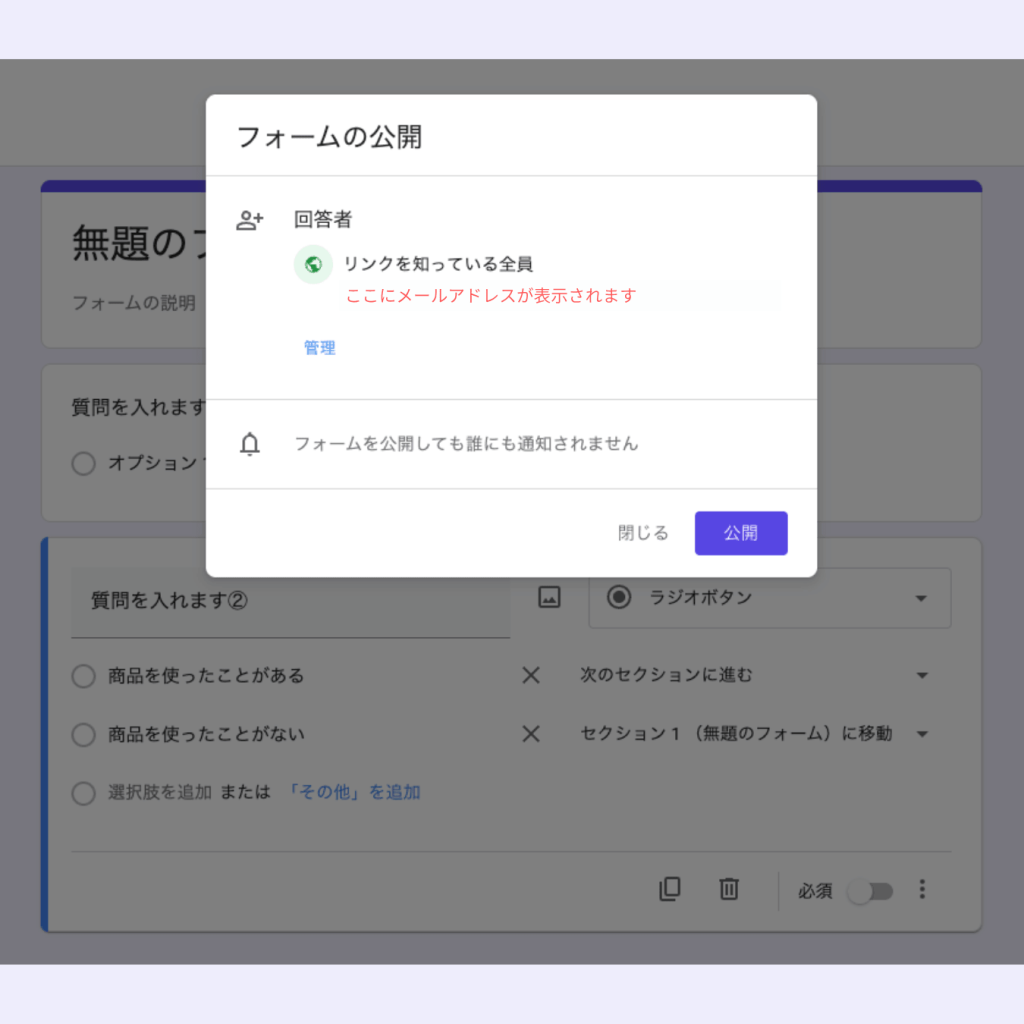Open the three-dot more options menu
1024x1024 pixels.
(922, 889)
